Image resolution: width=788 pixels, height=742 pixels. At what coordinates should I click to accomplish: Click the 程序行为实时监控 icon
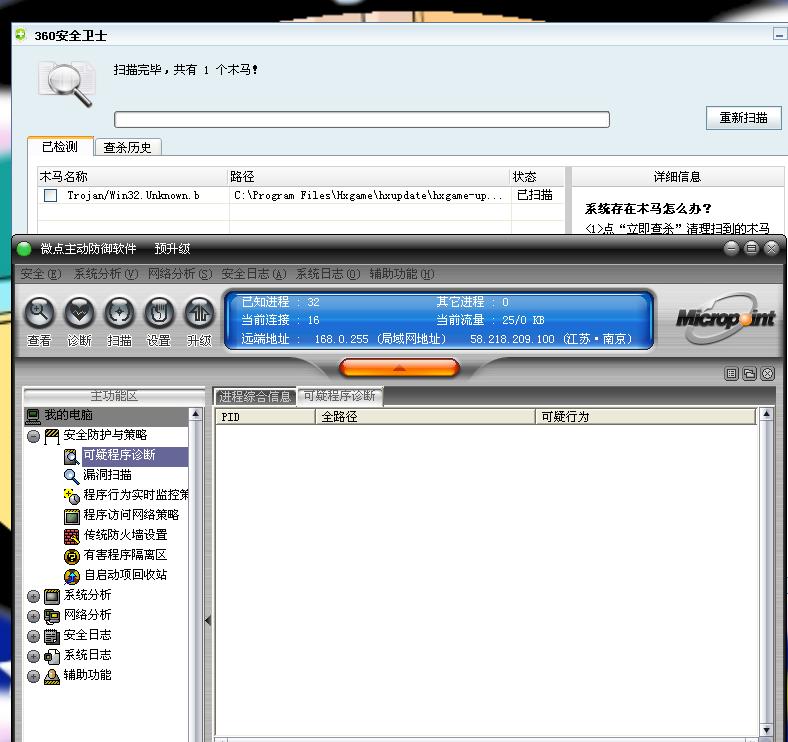71,496
